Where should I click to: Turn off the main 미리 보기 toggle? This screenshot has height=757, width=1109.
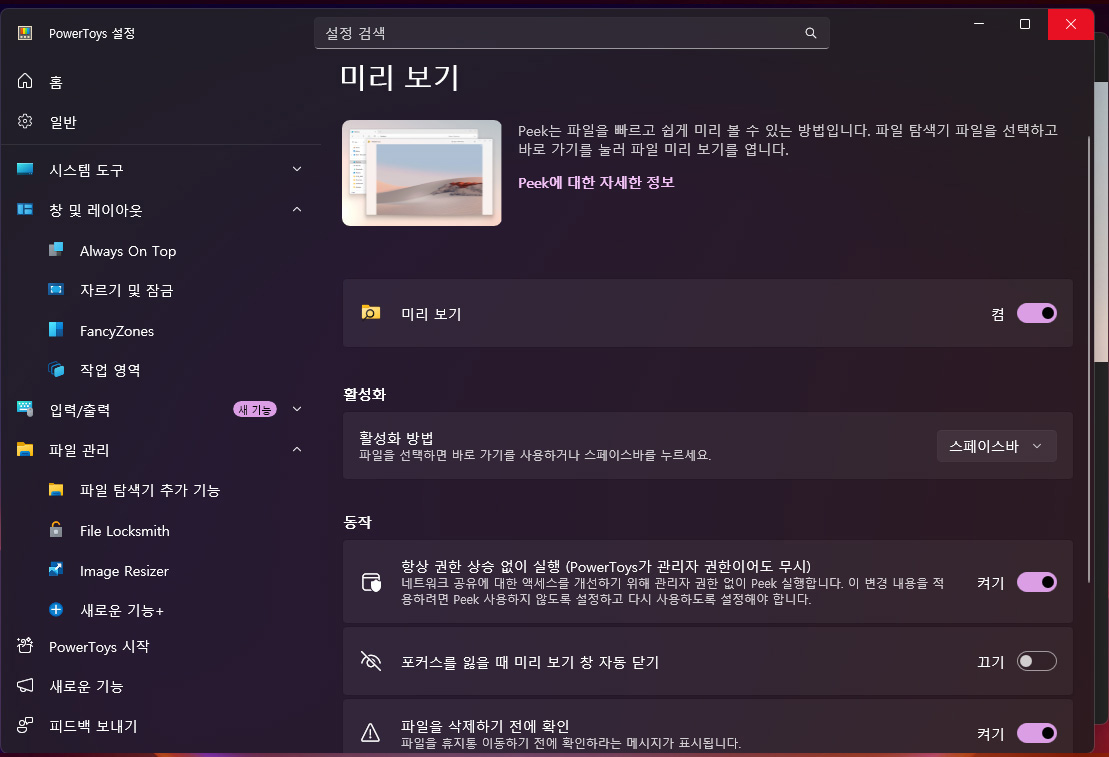pyautogui.click(x=1037, y=313)
